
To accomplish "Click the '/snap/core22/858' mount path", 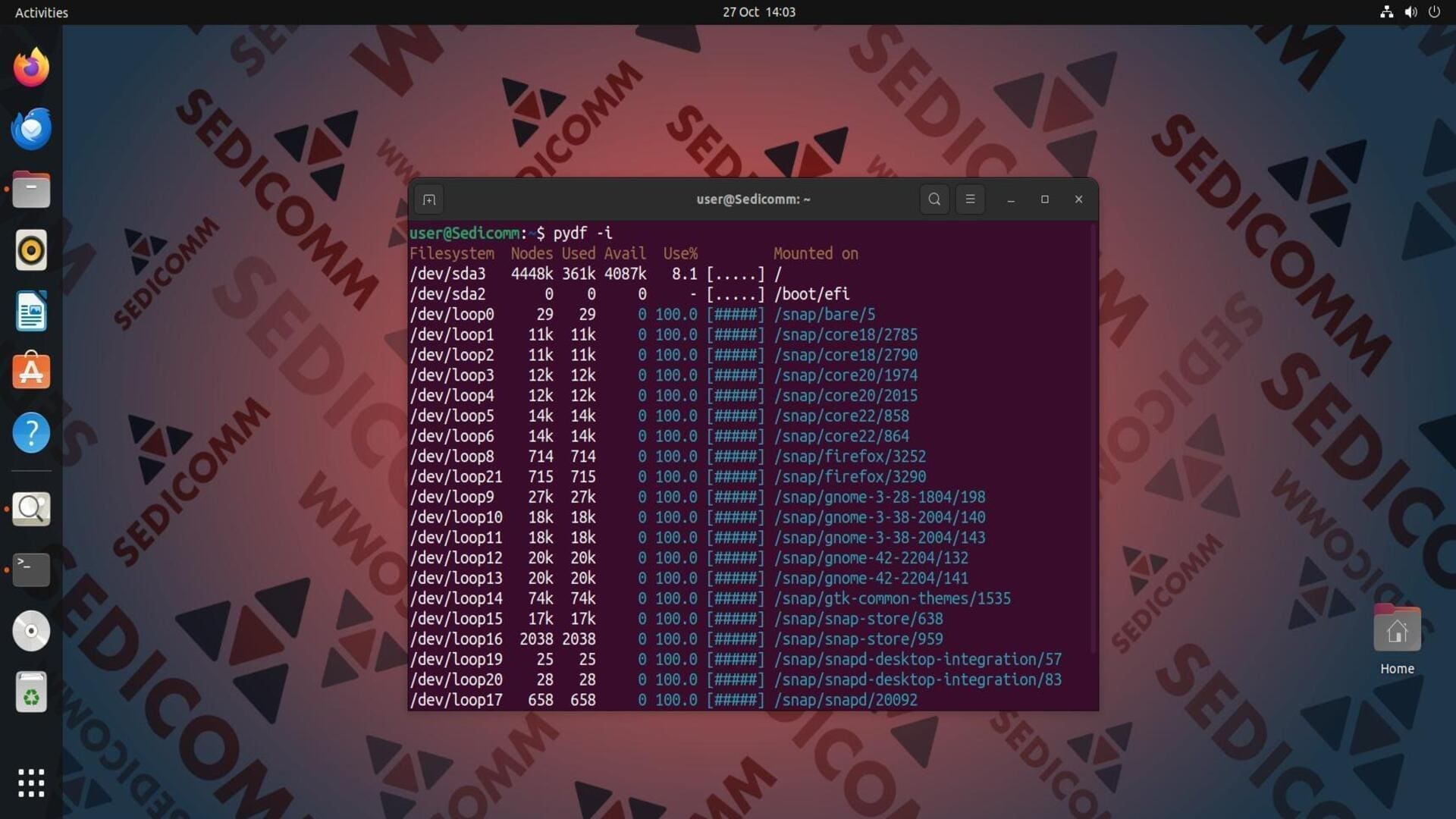I will coord(841,416).
